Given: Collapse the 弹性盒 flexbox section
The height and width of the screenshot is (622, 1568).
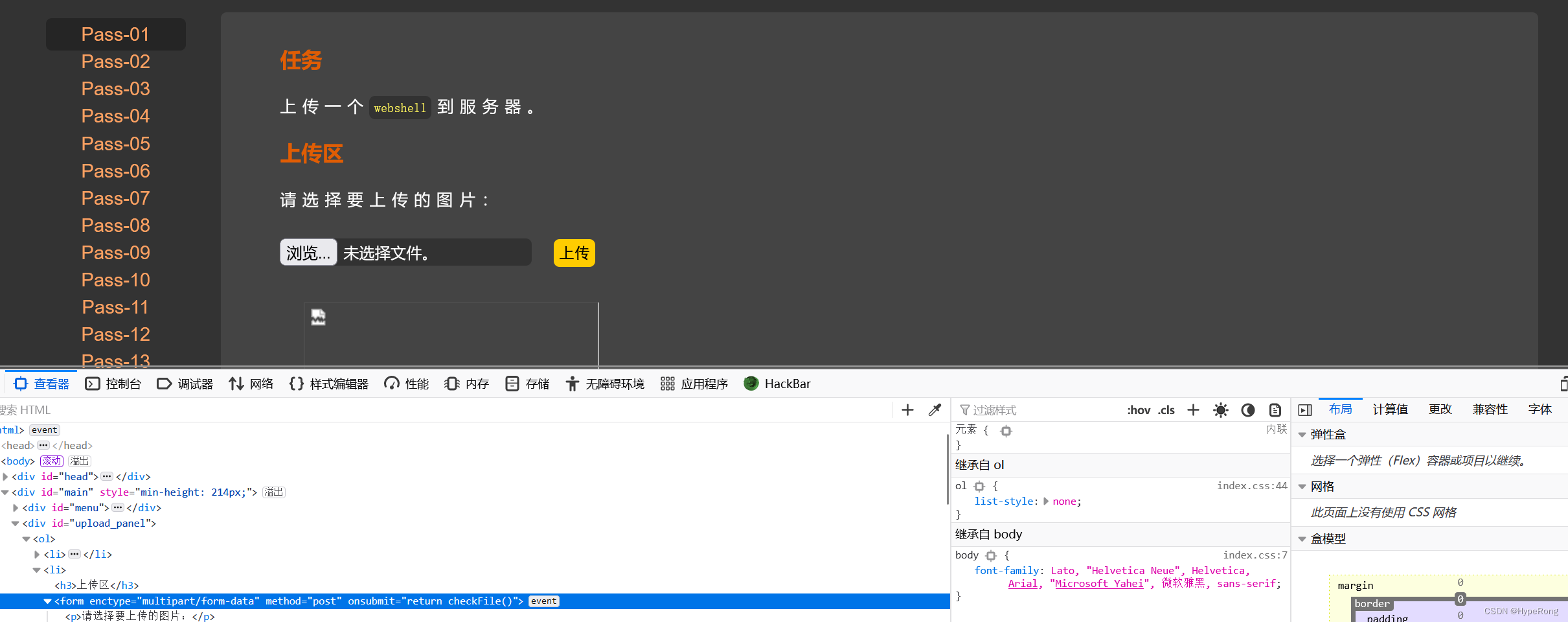Looking at the screenshot, I should (x=1302, y=434).
